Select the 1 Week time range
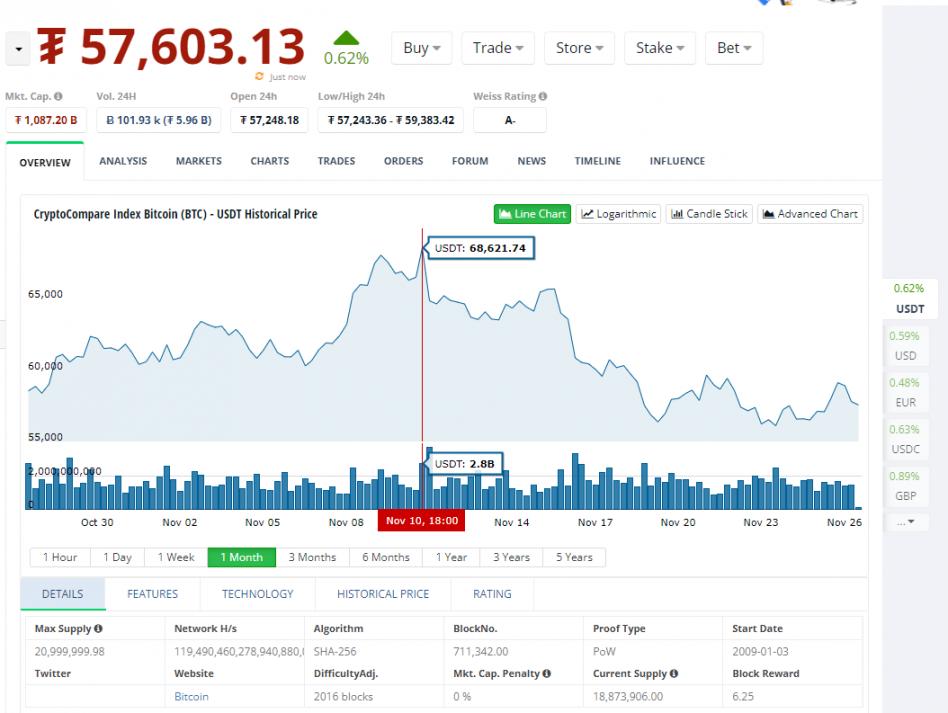The width and height of the screenshot is (948, 713). click(x=176, y=557)
